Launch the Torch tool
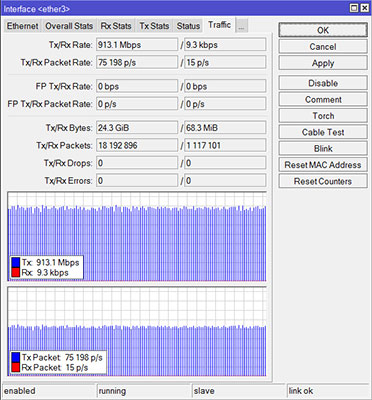The width and height of the screenshot is (372, 400). (x=323, y=116)
